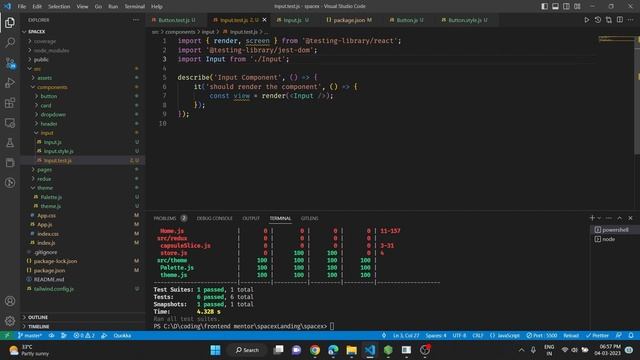The width and height of the screenshot is (640, 360).
Task: Close the Input.test.js editor tab
Action: (x=264, y=20)
